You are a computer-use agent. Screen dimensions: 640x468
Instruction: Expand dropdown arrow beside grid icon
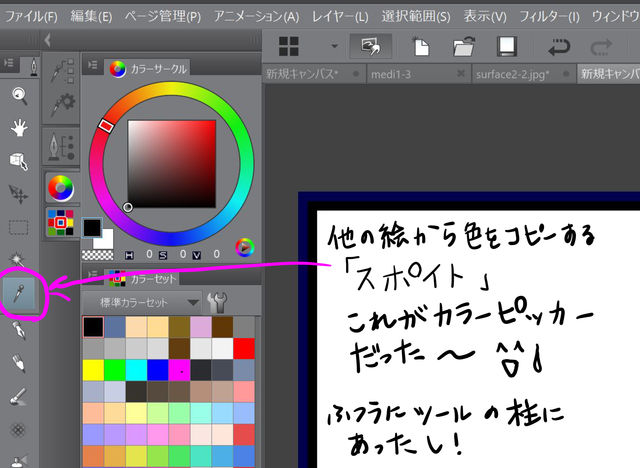click(x=335, y=46)
